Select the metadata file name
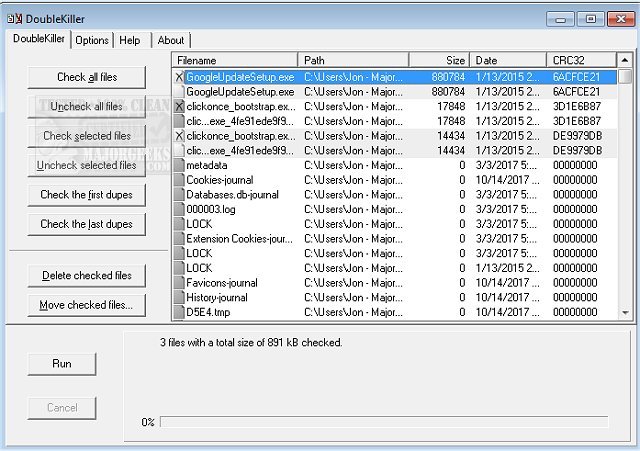Screen dimensions: 640x451 point(207,165)
